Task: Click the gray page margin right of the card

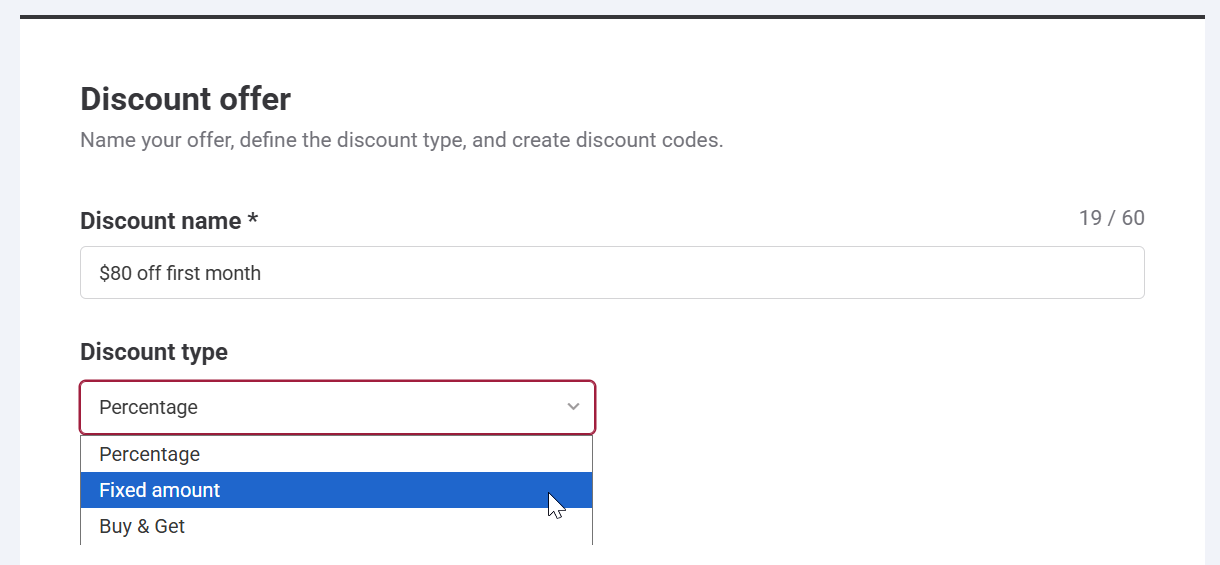Action: pos(1212,300)
